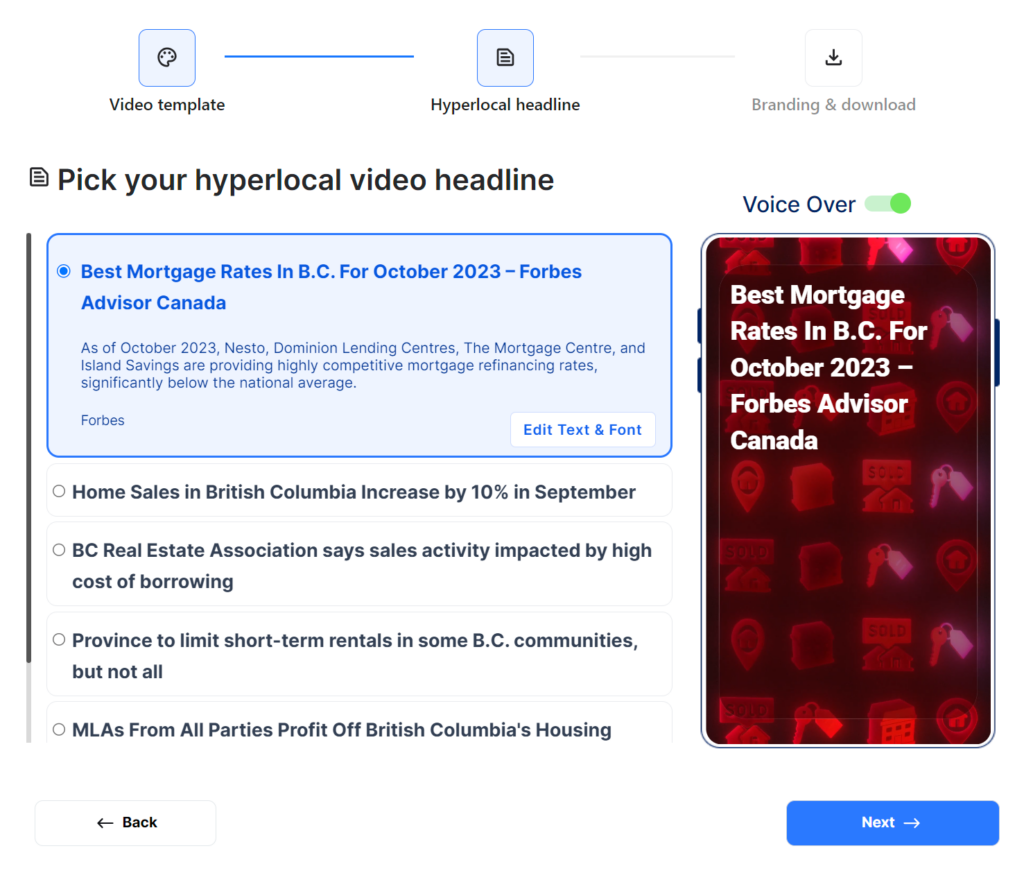The image size is (1024, 871).
Task: Open Edit Text & Font
Action: coord(582,429)
